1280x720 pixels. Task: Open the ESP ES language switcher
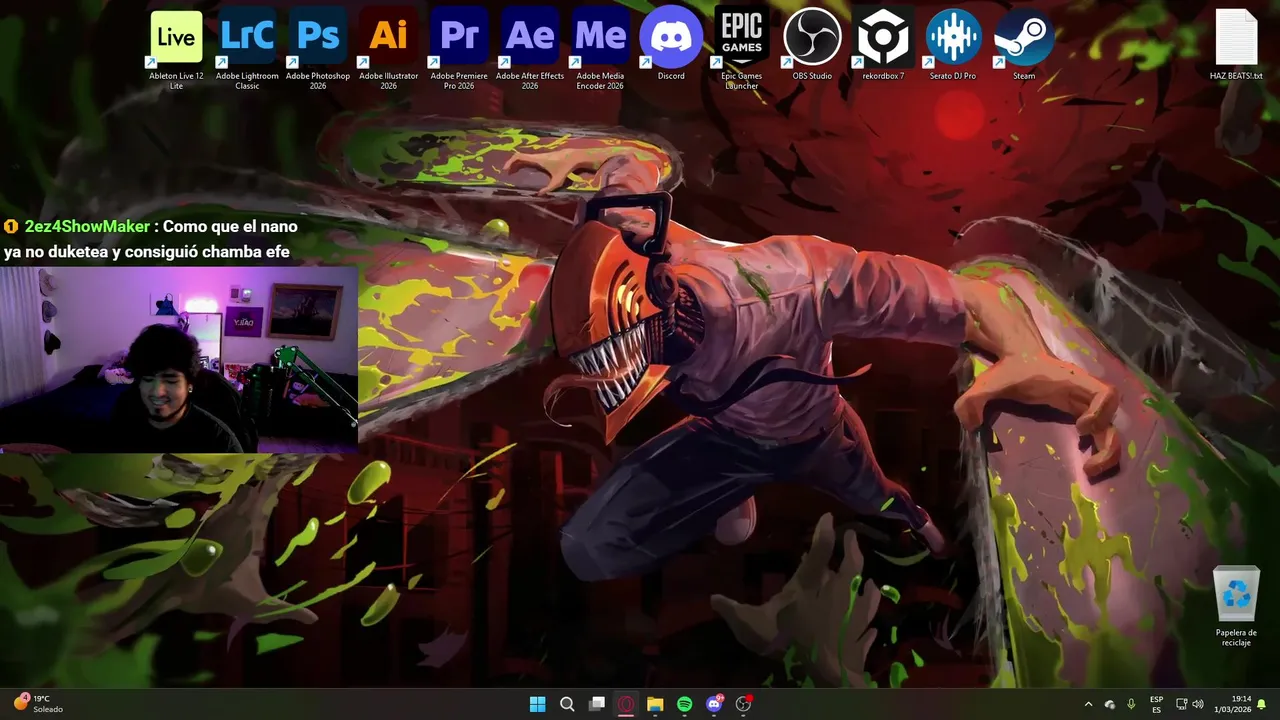(1156, 704)
